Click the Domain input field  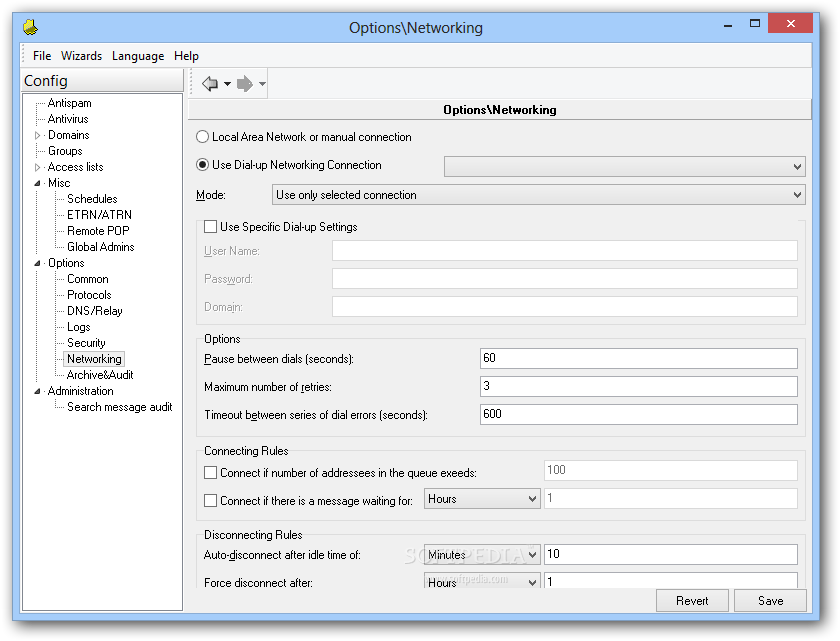[x=565, y=306]
